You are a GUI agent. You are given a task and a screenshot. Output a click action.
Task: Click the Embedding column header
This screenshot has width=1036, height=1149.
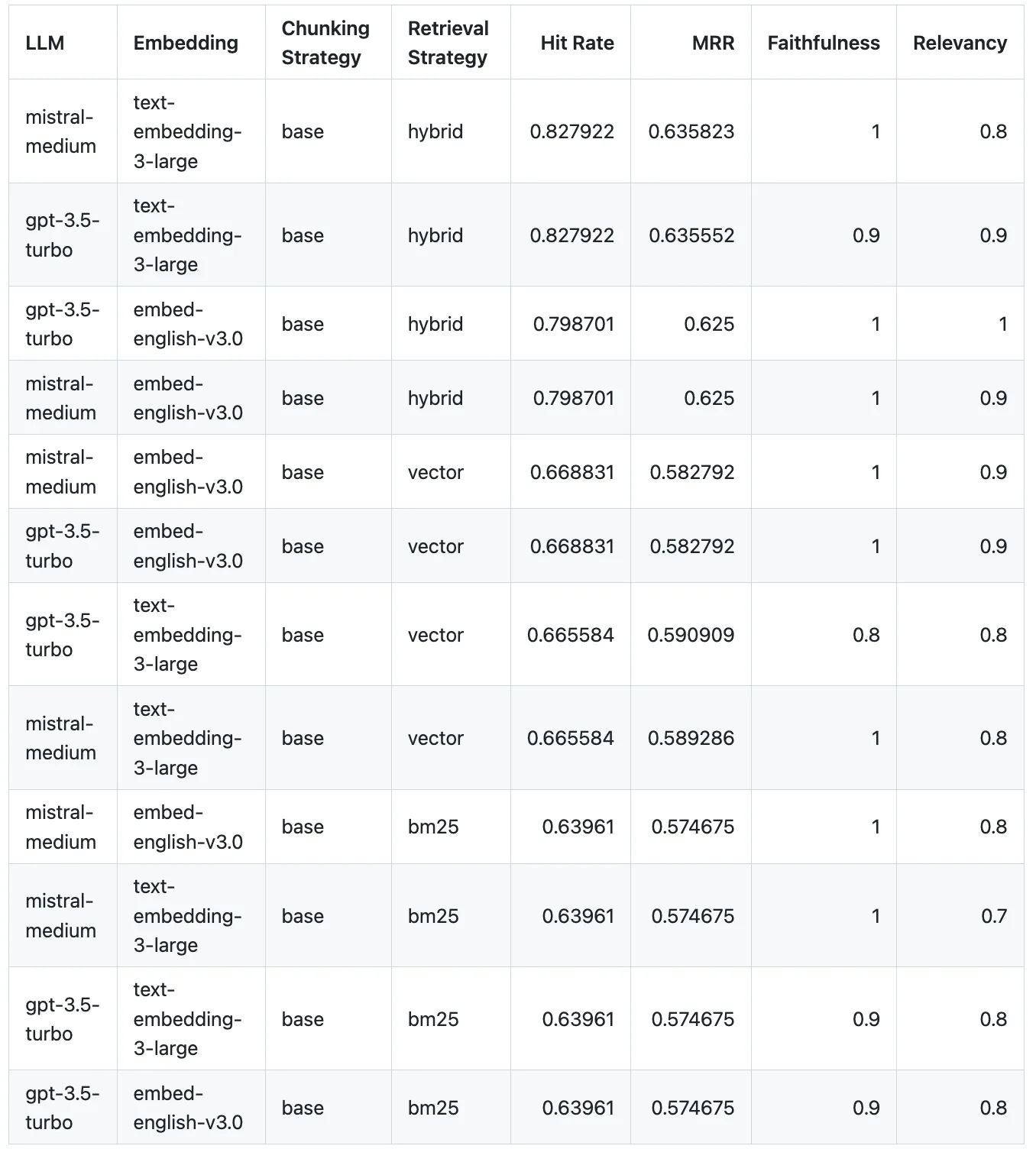point(186,43)
